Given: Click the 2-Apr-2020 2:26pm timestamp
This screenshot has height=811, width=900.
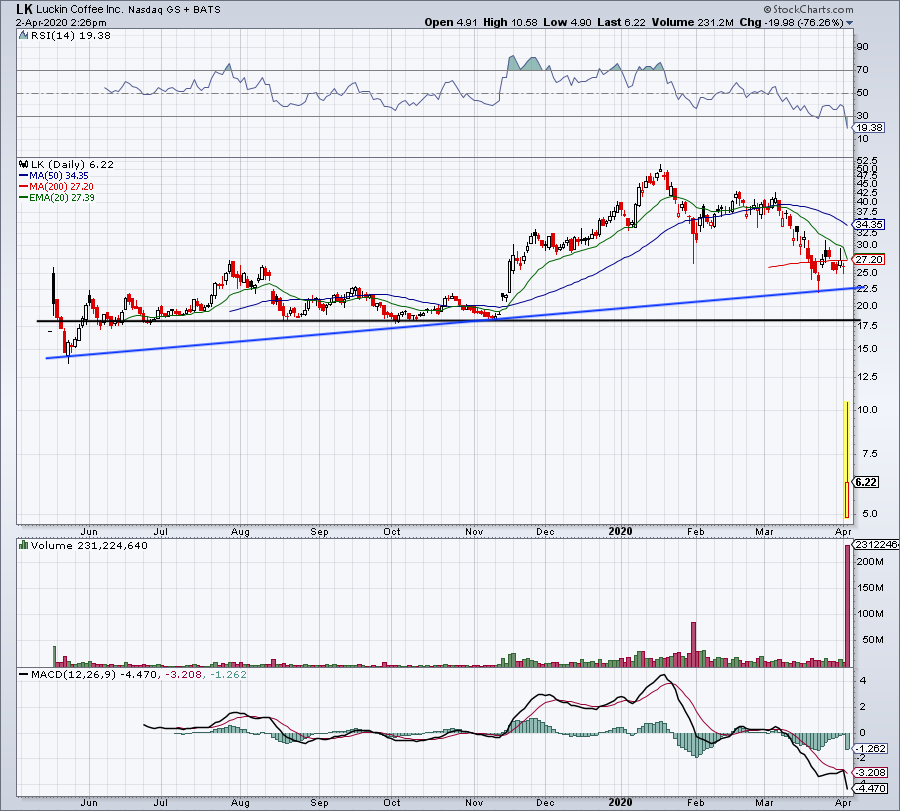Looking at the screenshot, I should (x=61, y=23).
